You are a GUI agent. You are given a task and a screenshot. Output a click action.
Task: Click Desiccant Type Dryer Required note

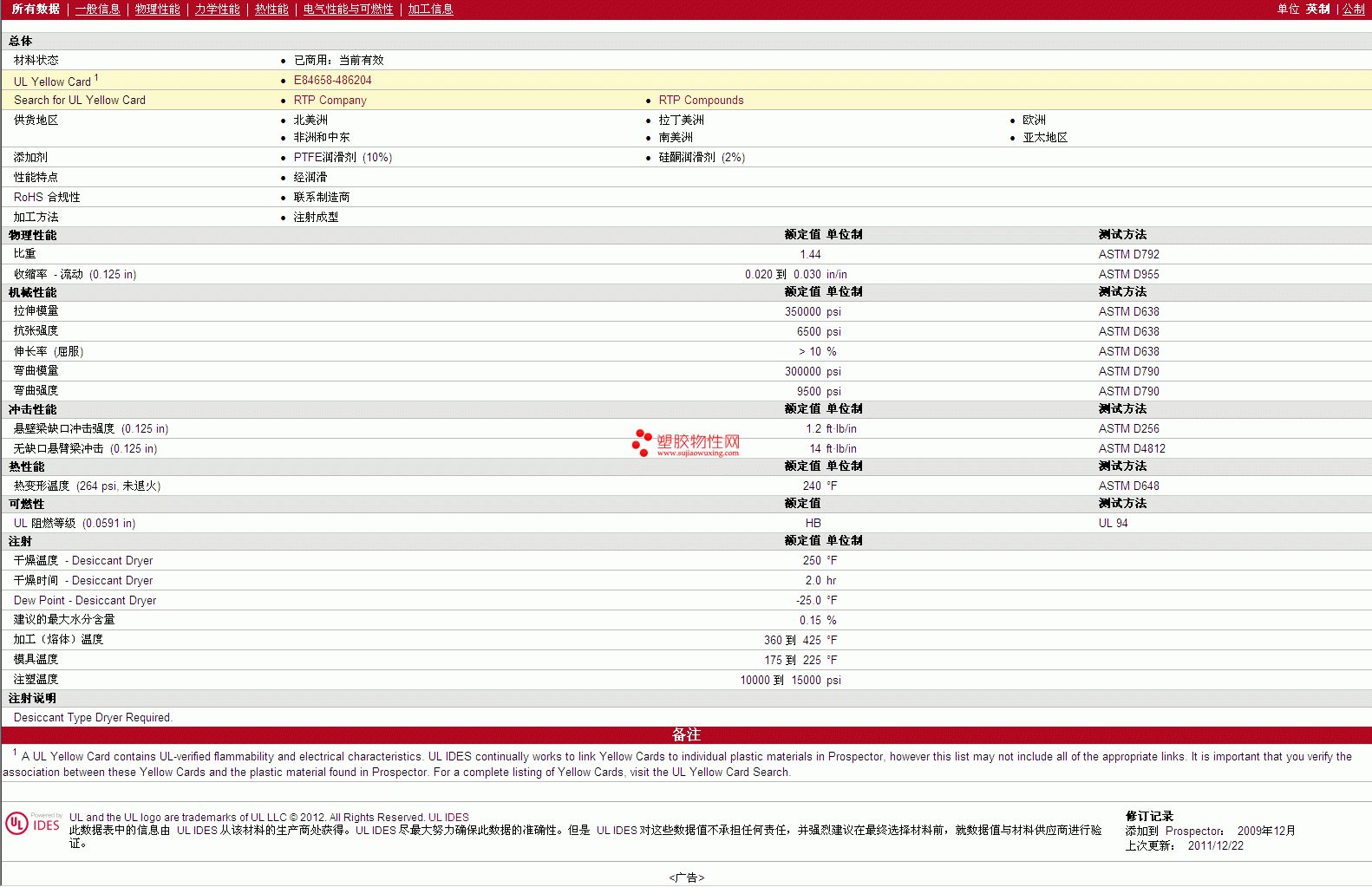pyautogui.click(x=93, y=717)
